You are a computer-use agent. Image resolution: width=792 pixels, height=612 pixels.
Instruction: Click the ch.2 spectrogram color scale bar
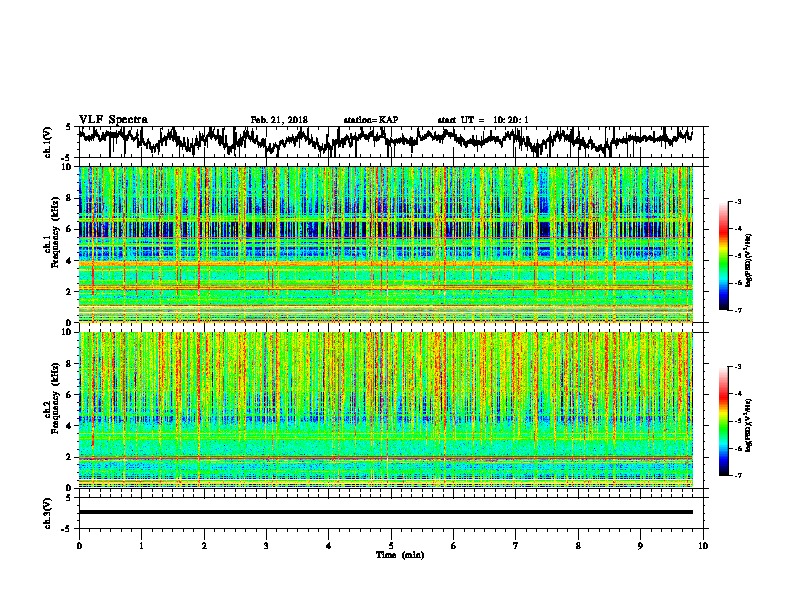point(724,421)
